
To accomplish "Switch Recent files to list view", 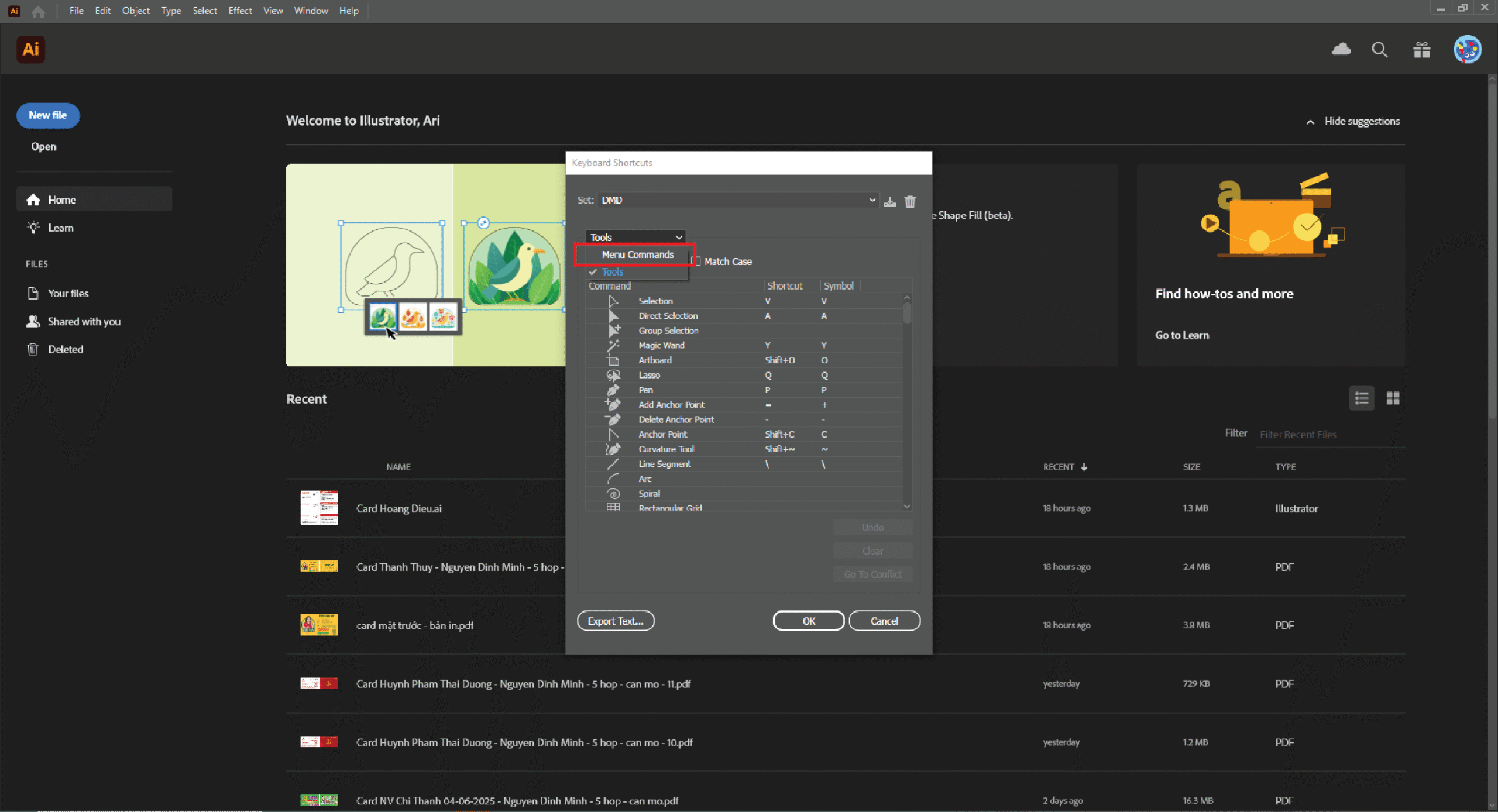I will 1361,398.
